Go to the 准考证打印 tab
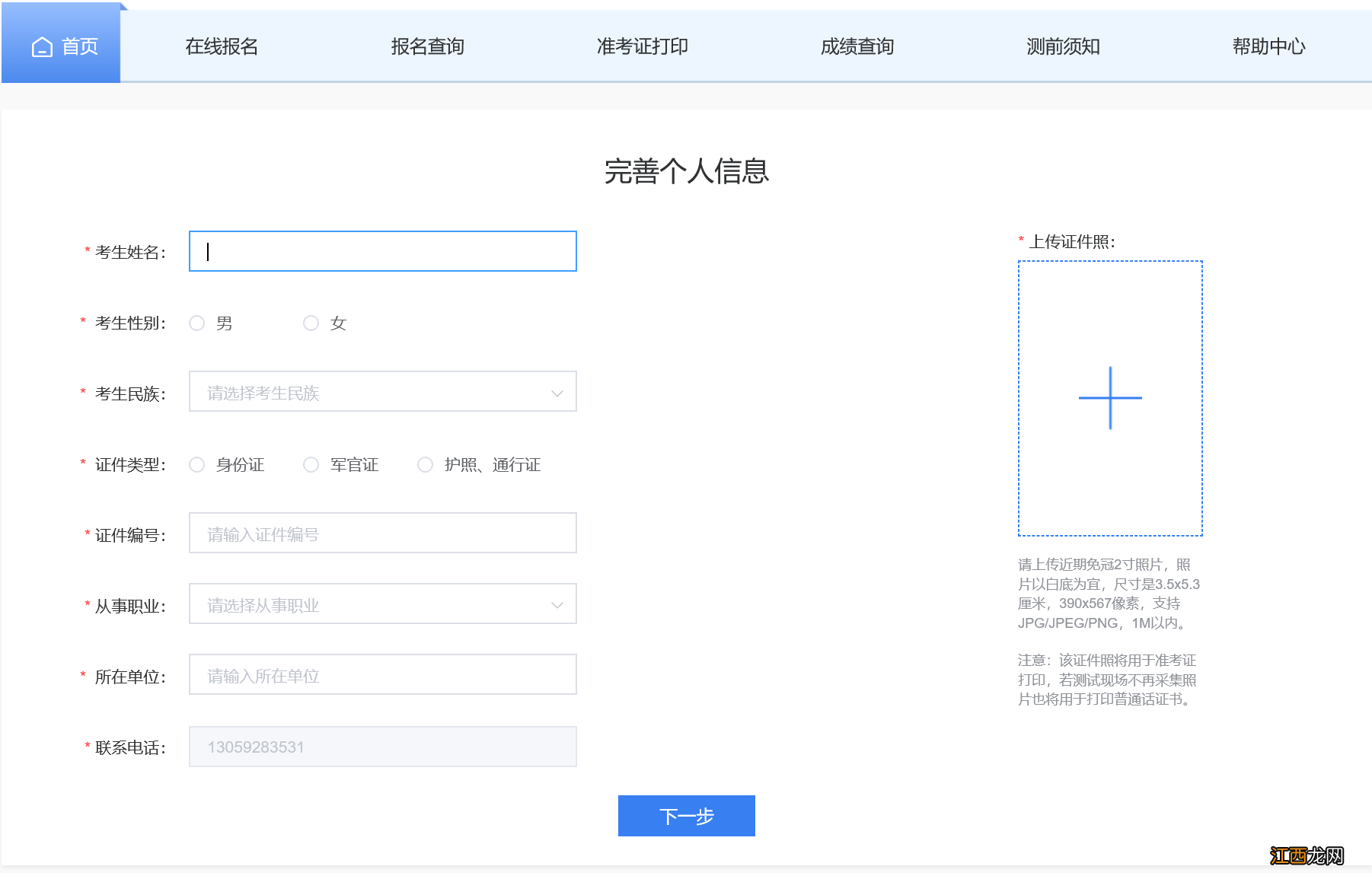 pyautogui.click(x=642, y=46)
